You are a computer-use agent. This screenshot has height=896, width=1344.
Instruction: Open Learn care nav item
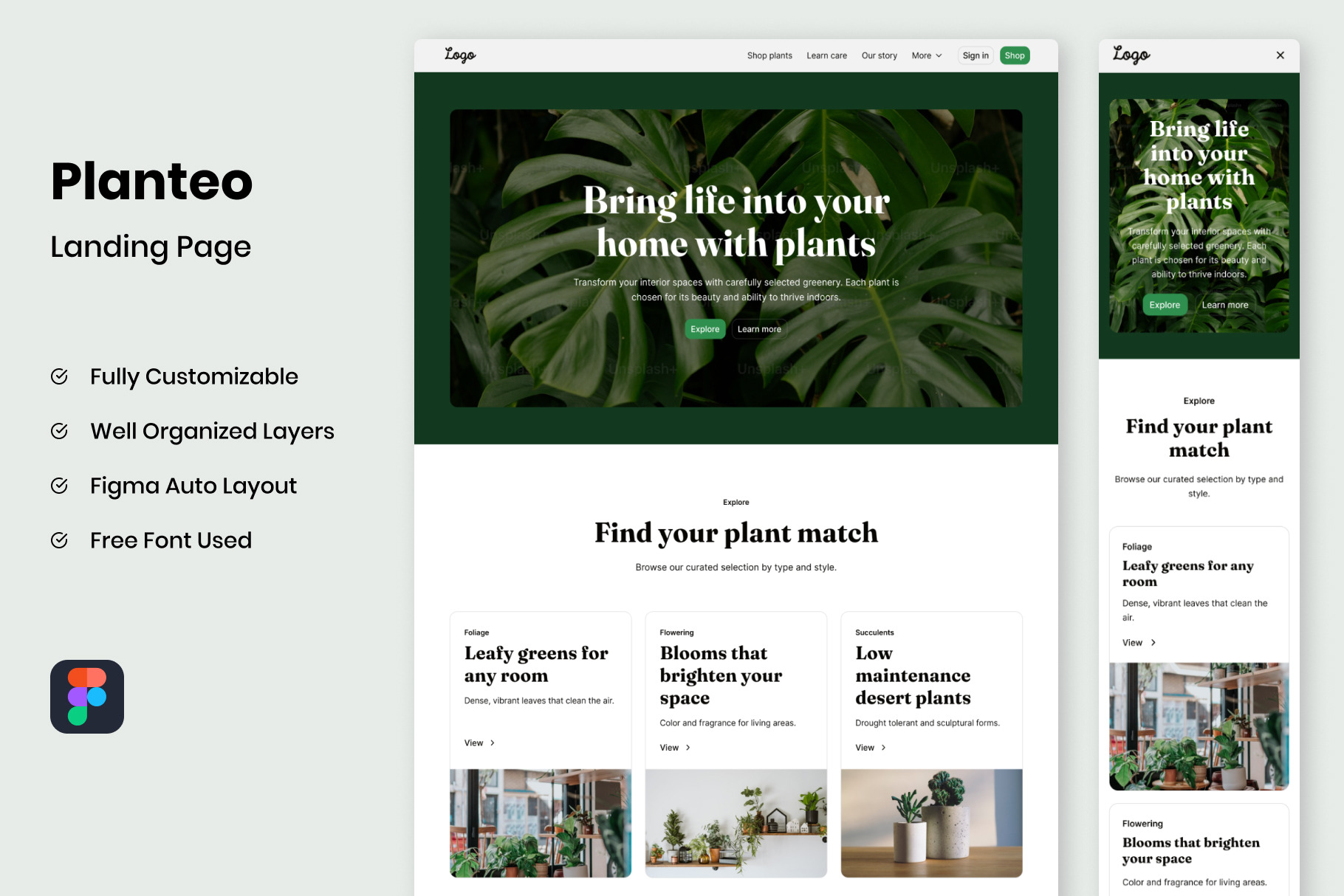point(826,55)
